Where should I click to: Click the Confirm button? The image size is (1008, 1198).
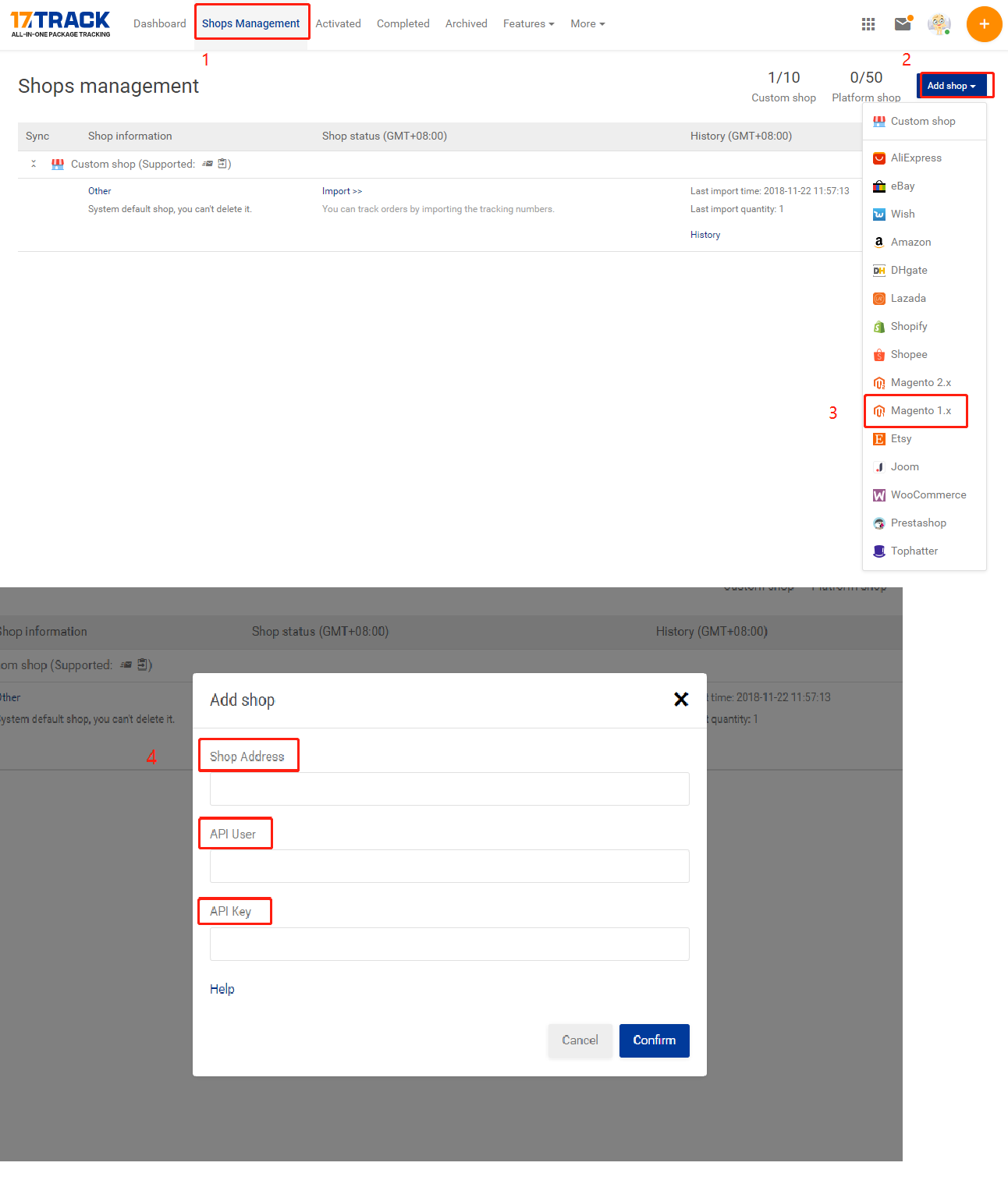coord(654,1040)
